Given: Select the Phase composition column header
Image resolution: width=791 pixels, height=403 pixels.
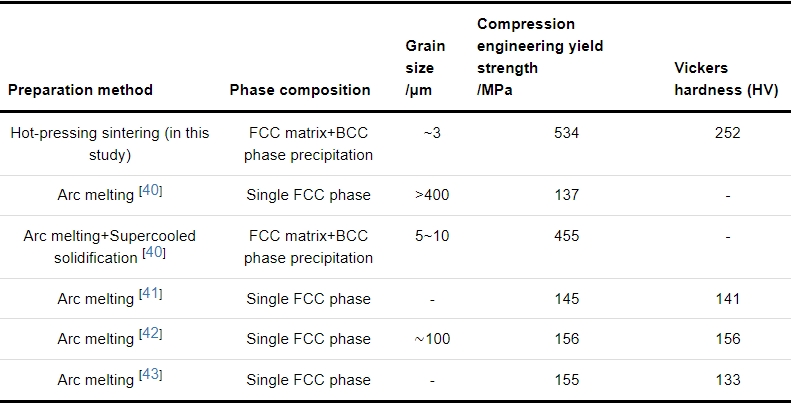Looking at the screenshot, I should point(300,90).
